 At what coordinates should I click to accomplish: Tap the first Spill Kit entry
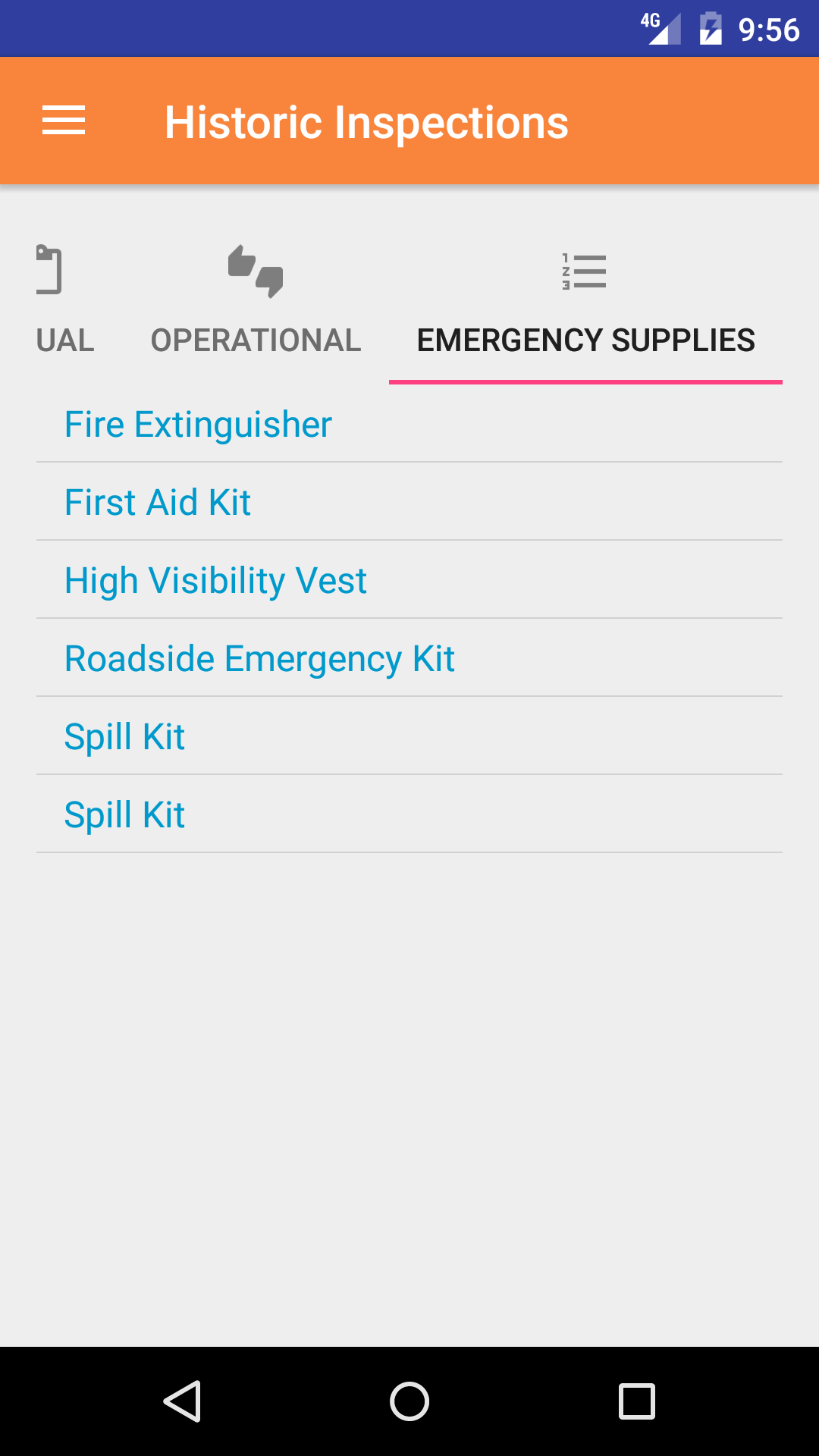[124, 736]
